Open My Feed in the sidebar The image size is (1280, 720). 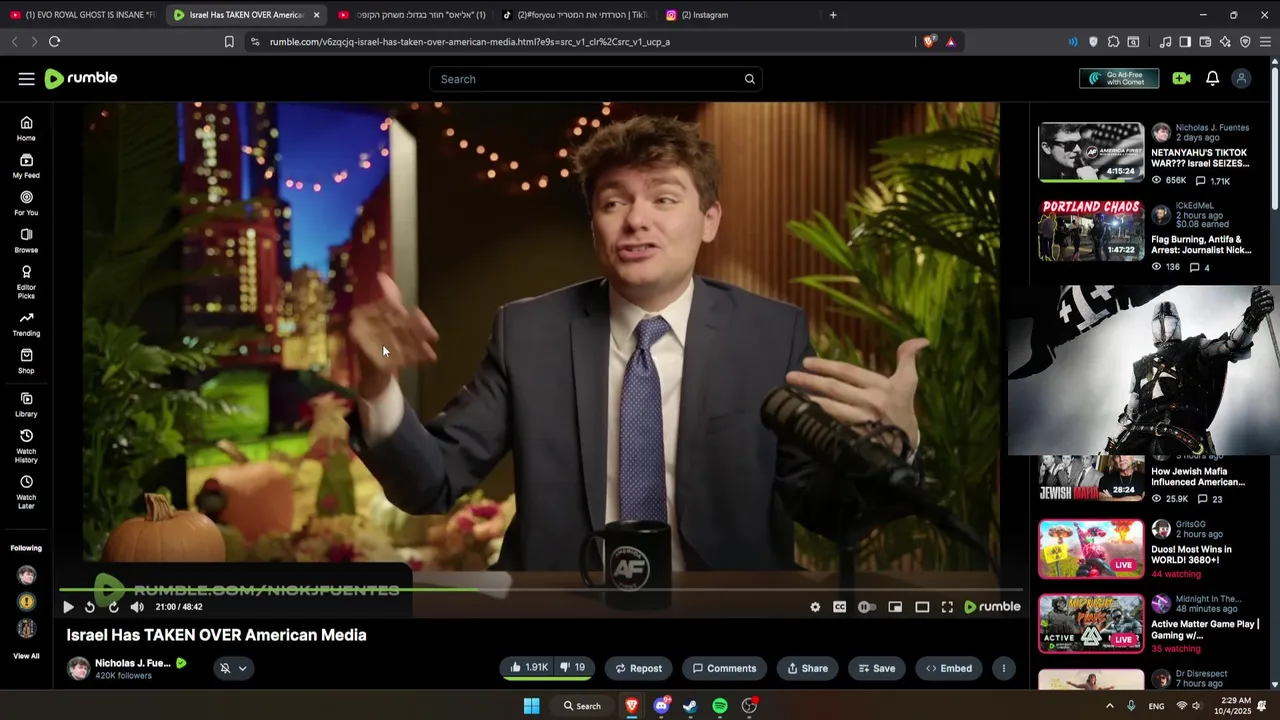click(x=26, y=166)
